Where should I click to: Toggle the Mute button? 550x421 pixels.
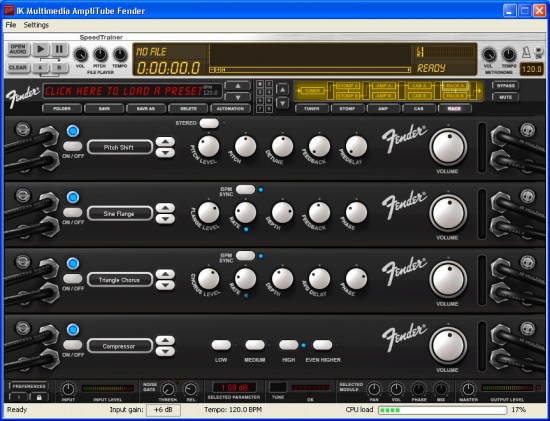pos(505,97)
